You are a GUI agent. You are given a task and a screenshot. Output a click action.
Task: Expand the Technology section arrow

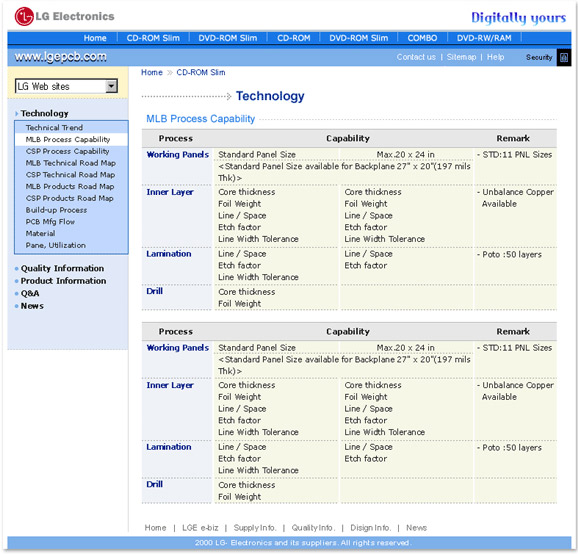pos(16,114)
